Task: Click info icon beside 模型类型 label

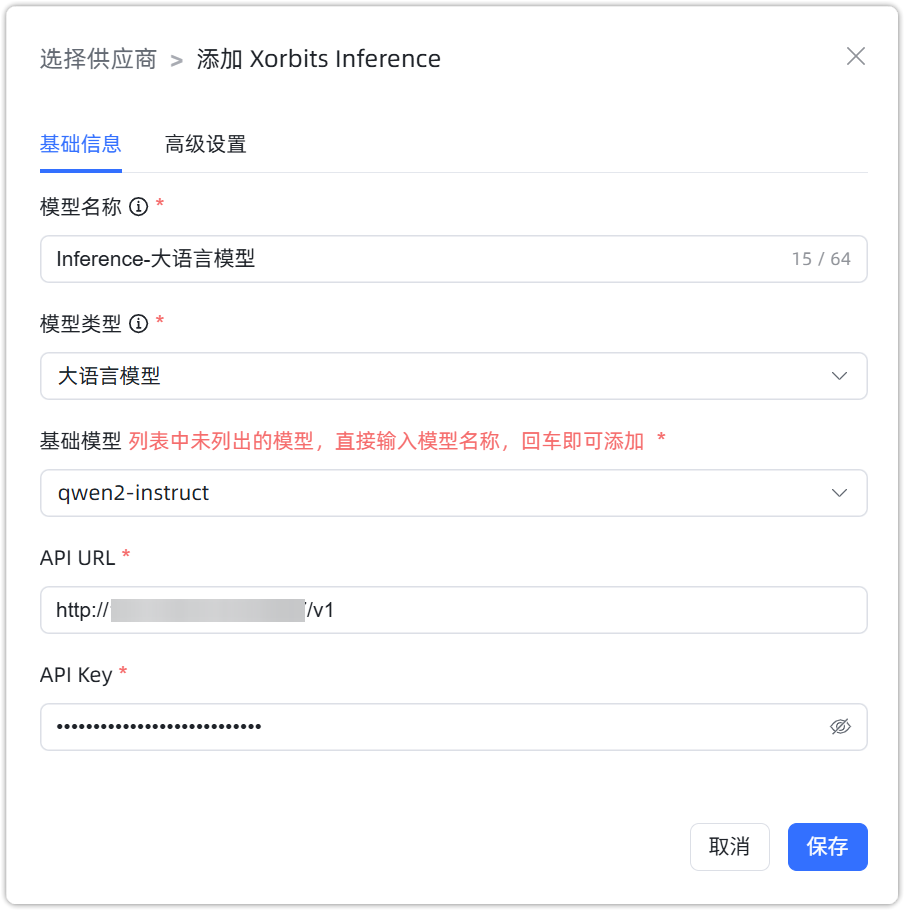Action: point(139,324)
